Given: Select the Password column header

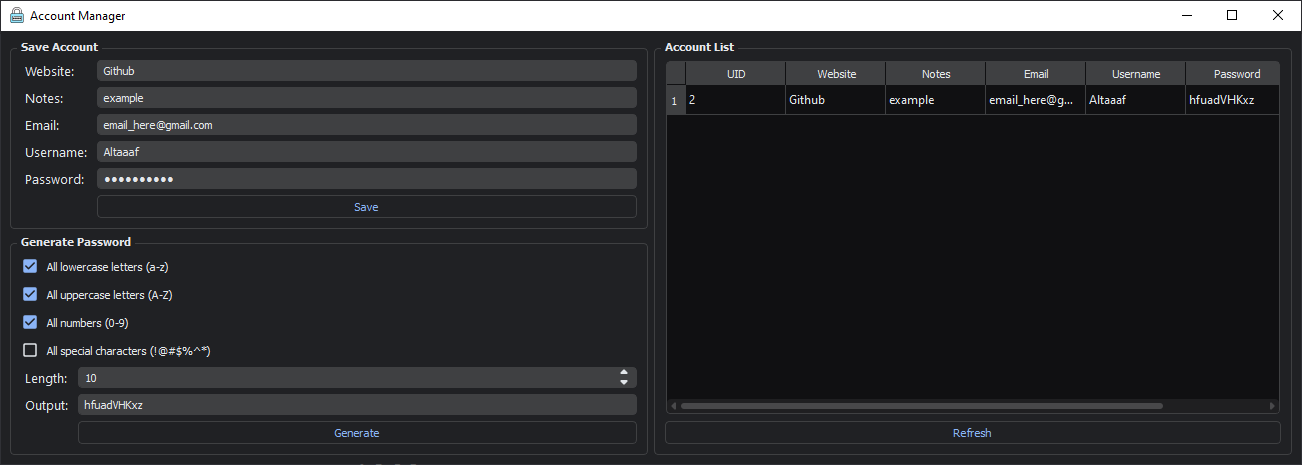Looking at the screenshot, I should tap(1236, 74).
